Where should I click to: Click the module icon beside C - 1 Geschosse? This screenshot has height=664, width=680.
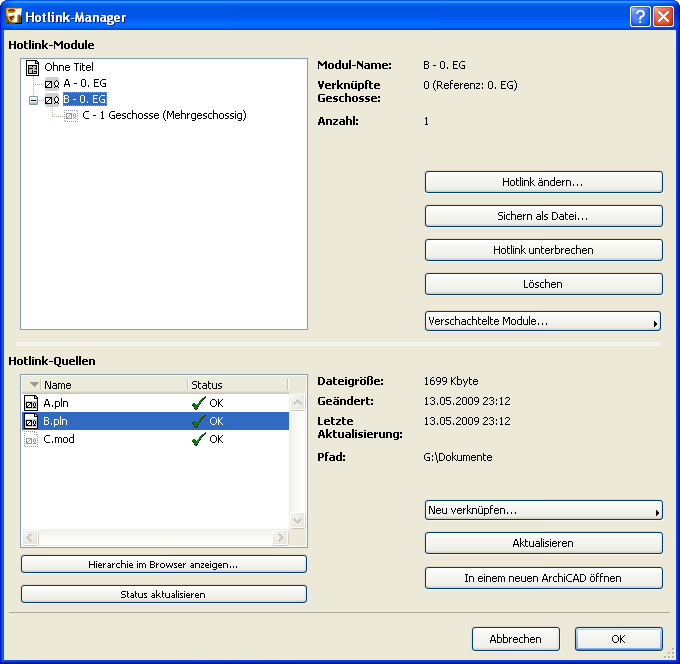pyautogui.click(x=71, y=116)
